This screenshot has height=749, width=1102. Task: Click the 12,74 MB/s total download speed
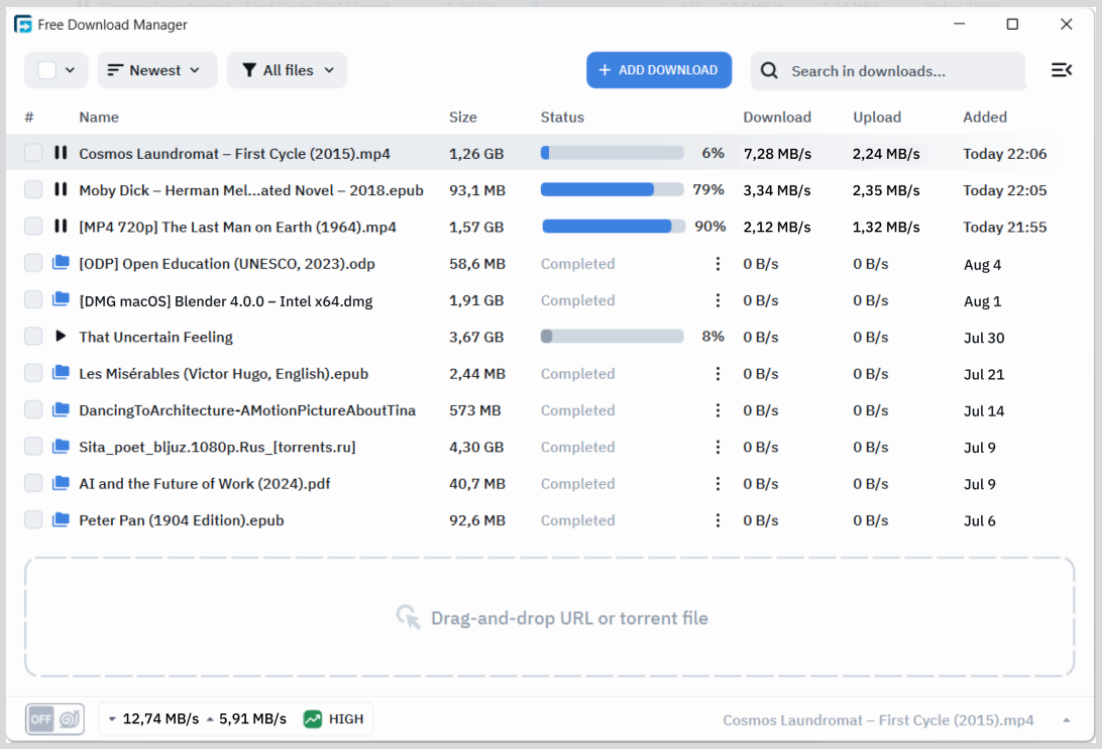click(160, 719)
